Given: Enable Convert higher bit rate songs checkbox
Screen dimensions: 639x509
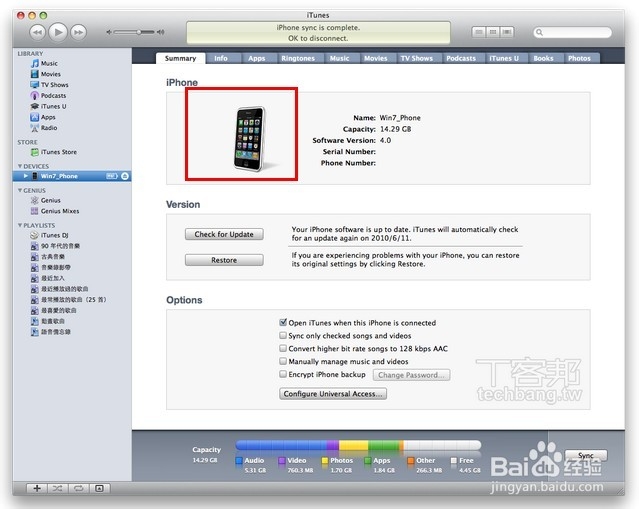Looking at the screenshot, I should [283, 348].
